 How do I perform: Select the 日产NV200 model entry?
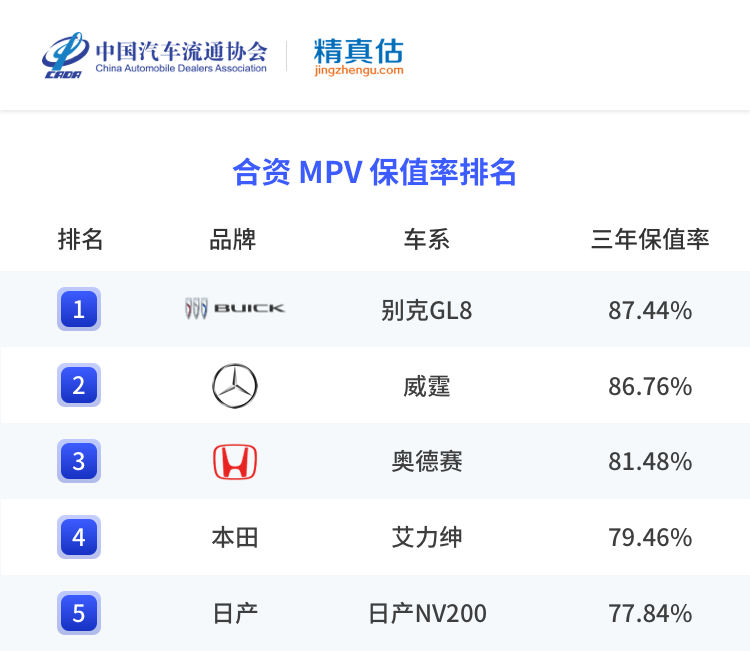pos(427,613)
